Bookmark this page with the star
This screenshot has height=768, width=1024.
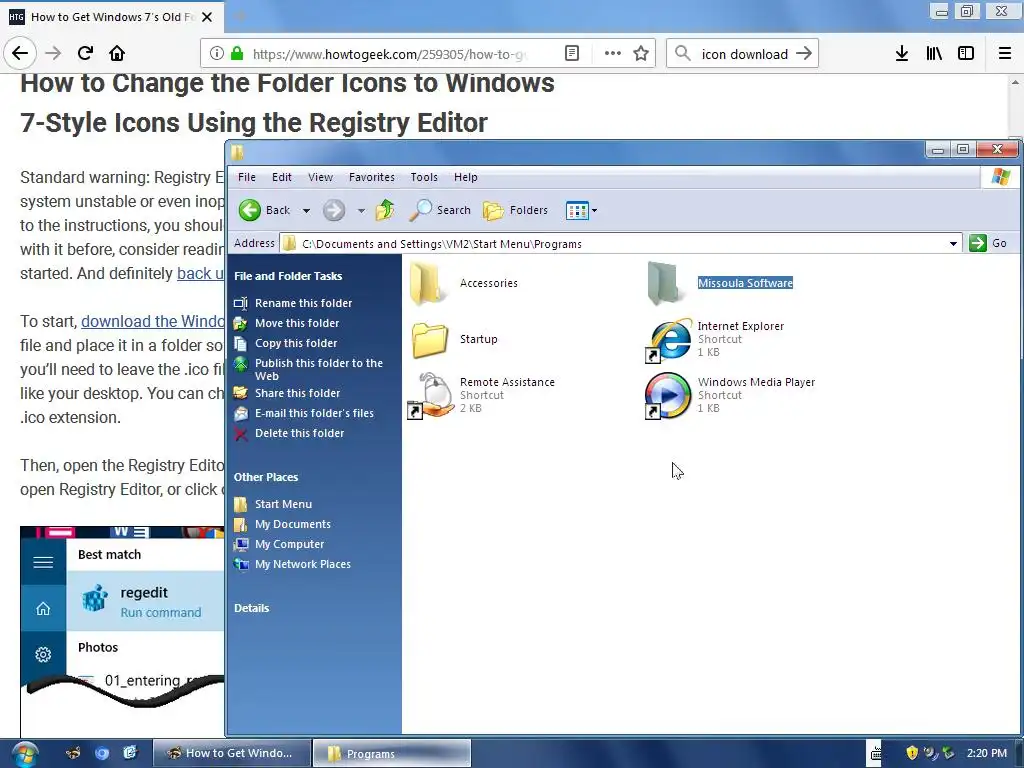(641, 54)
